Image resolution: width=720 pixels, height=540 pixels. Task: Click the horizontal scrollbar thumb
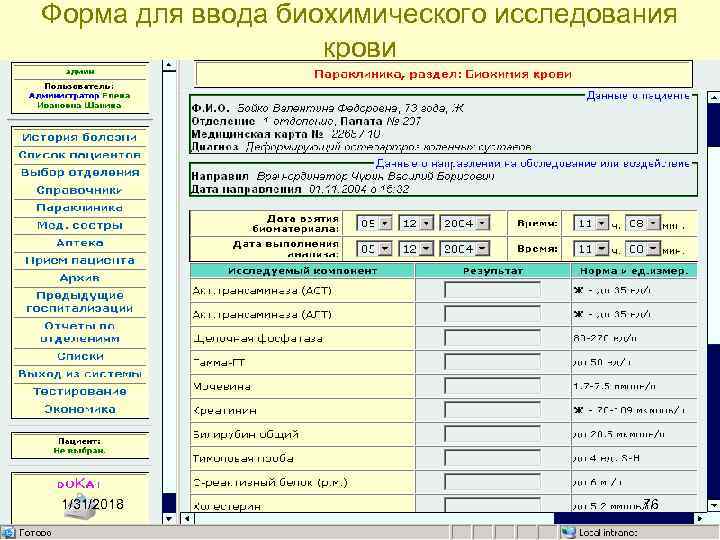tap(374, 518)
